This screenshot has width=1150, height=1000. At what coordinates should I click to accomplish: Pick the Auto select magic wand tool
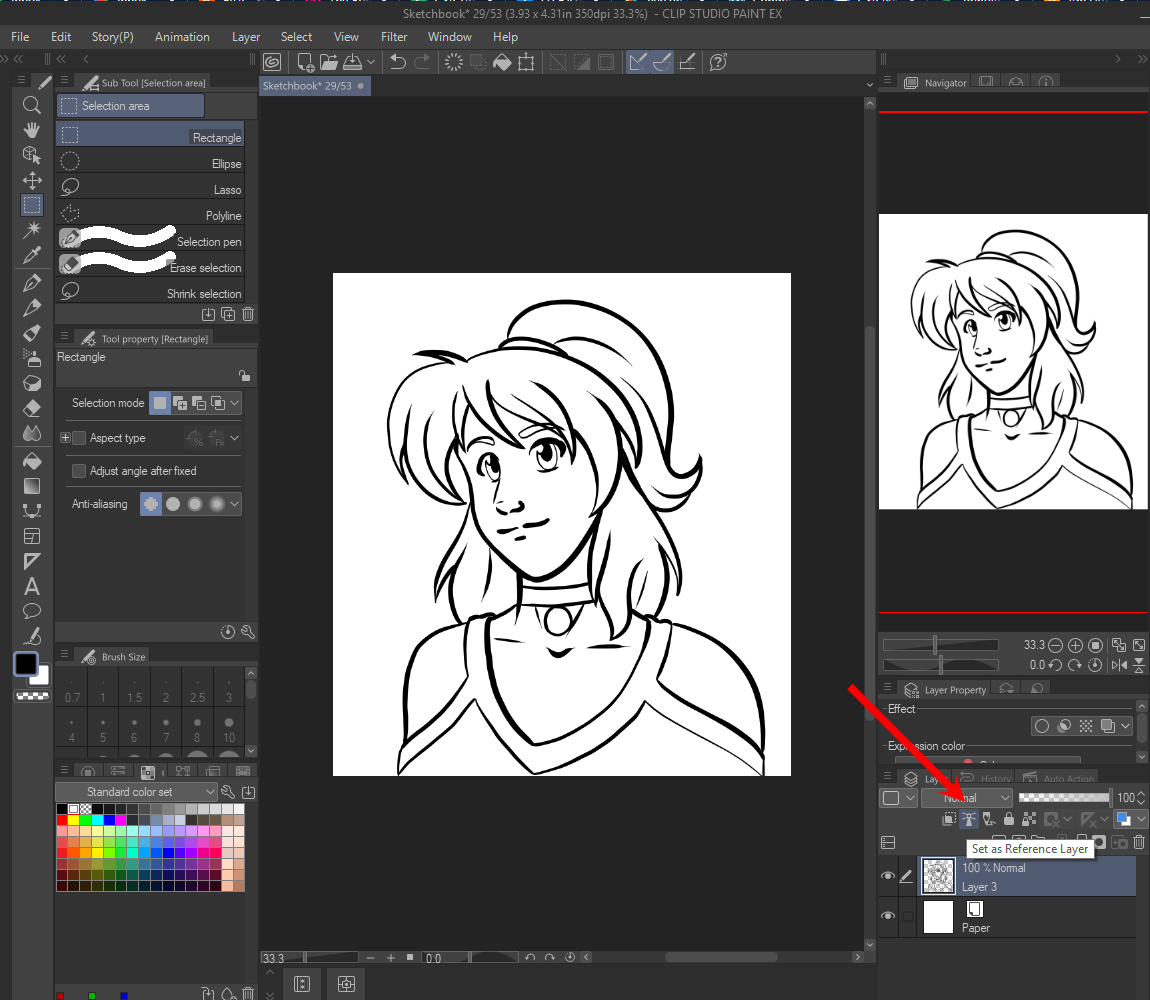(32, 230)
